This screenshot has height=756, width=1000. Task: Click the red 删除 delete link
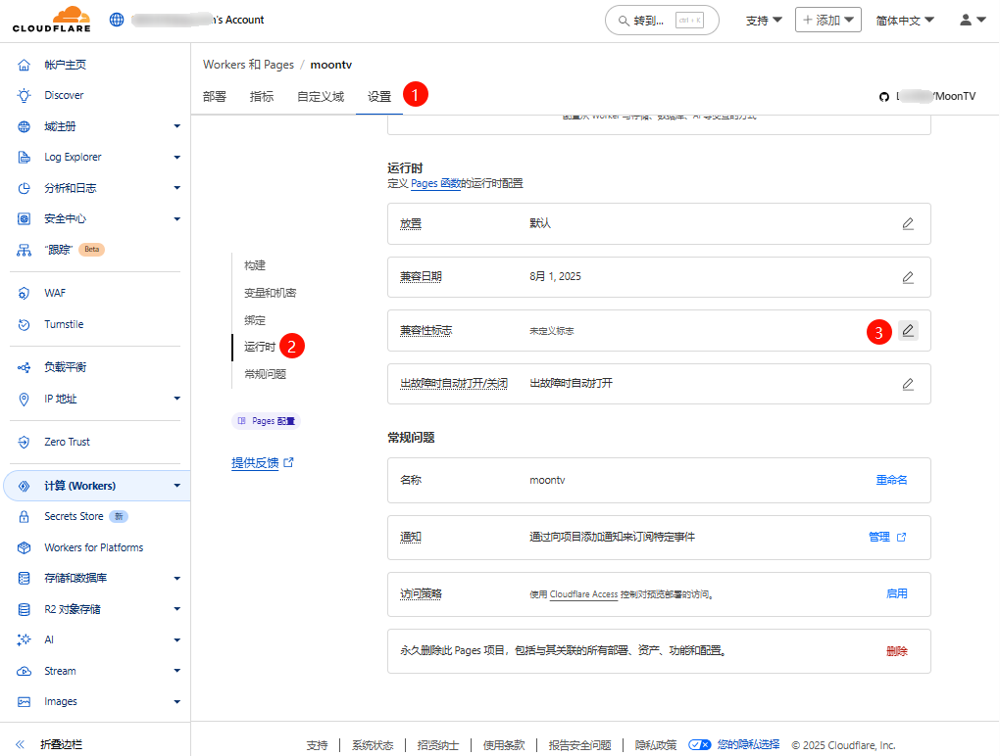896,651
